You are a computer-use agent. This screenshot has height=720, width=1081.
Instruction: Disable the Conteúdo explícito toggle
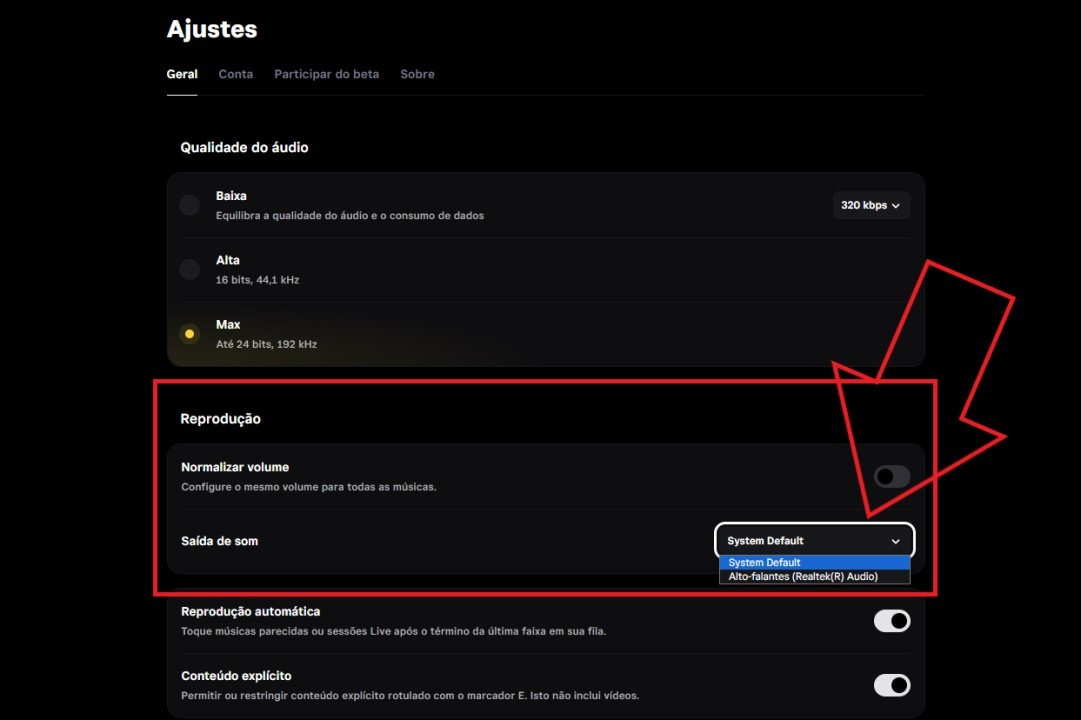coord(891,685)
